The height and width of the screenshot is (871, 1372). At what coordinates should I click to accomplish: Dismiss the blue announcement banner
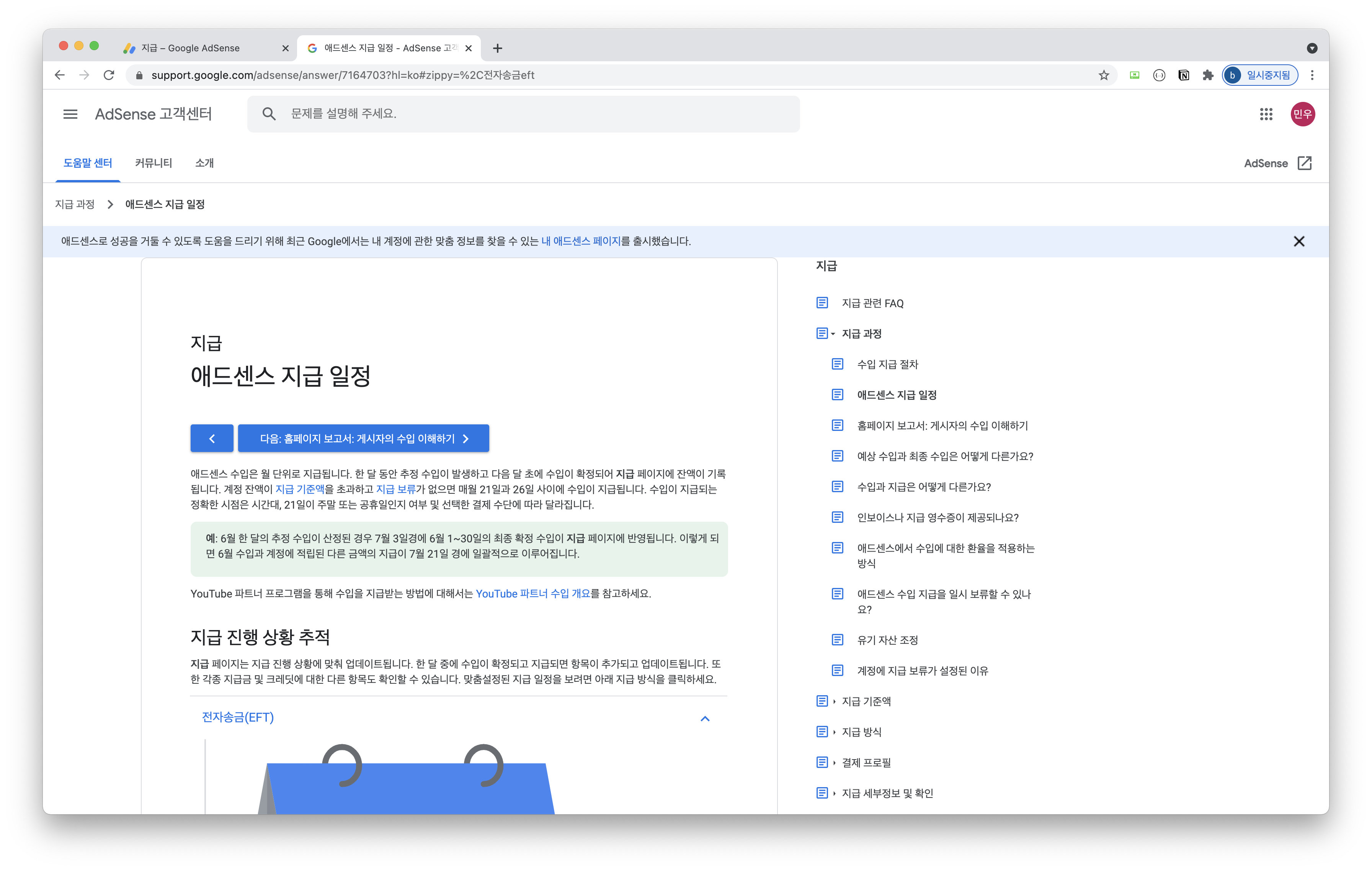click(x=1298, y=241)
